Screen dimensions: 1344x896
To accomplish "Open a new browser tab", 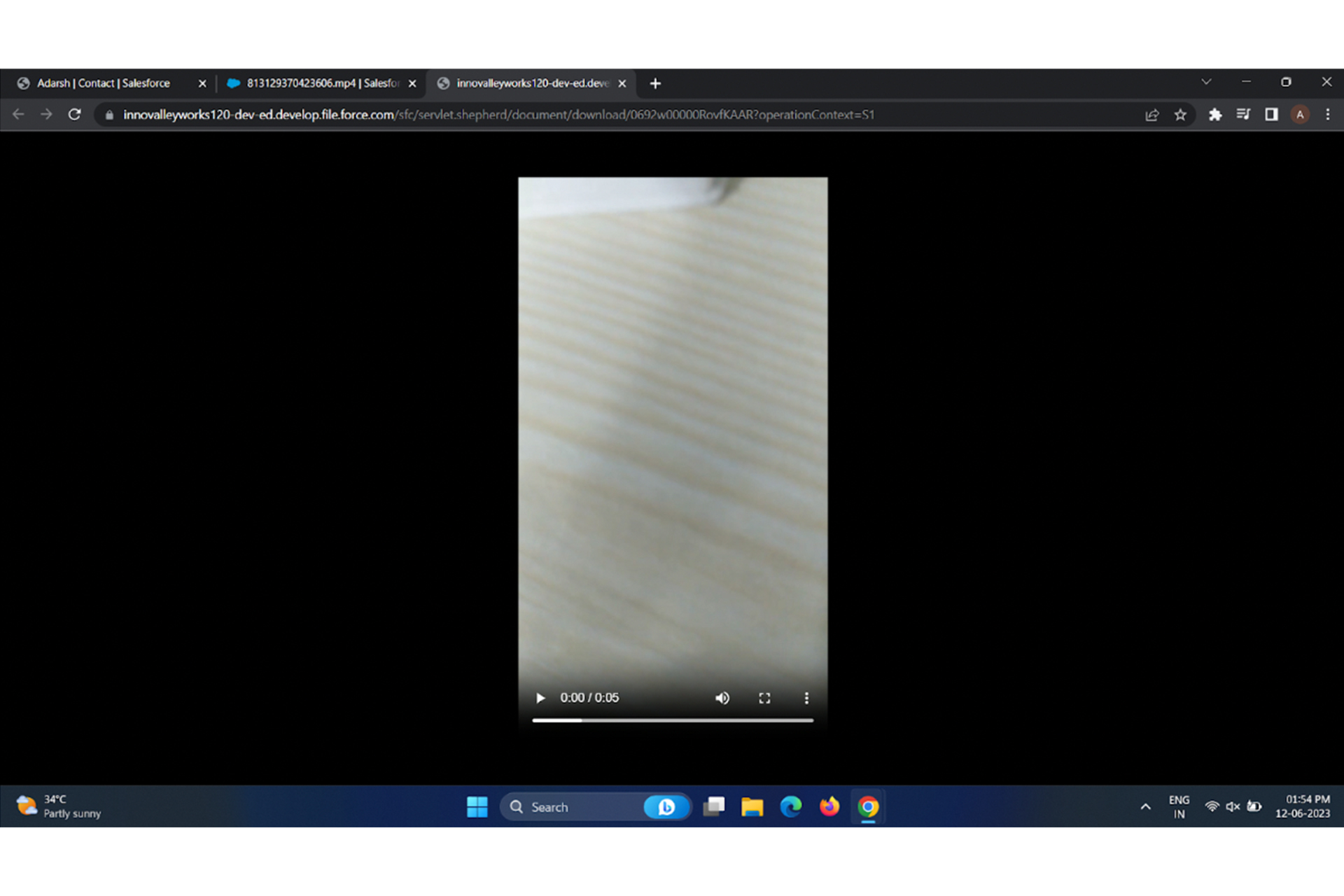I will point(655,84).
